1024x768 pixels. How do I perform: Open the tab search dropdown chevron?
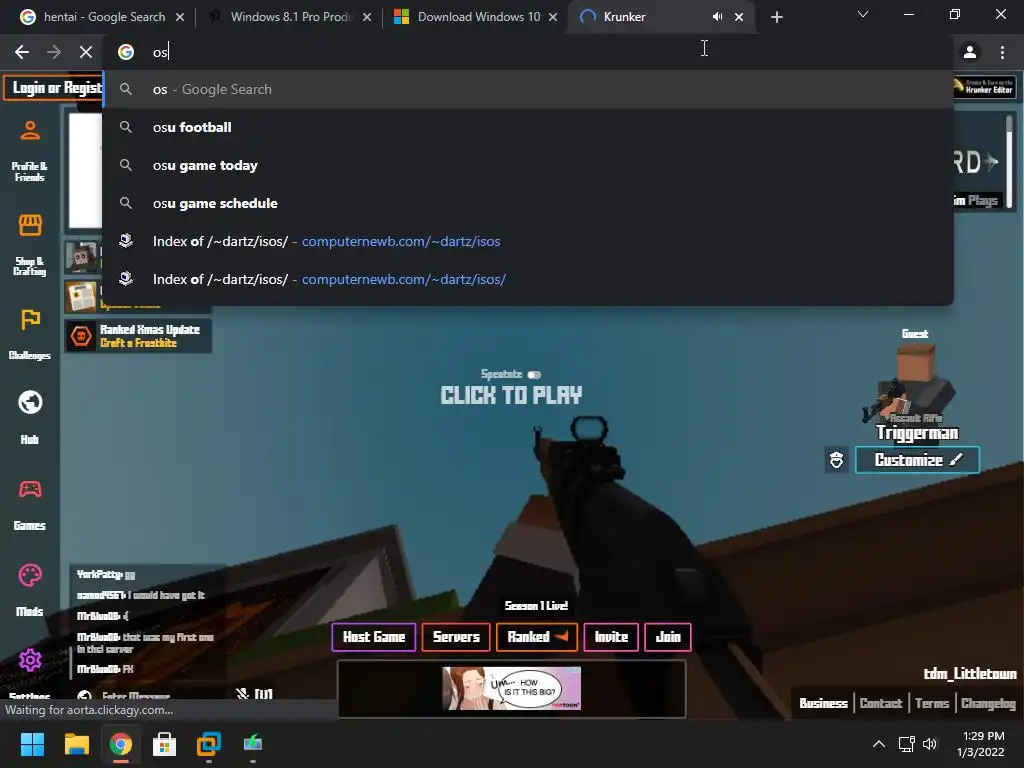coord(863,14)
